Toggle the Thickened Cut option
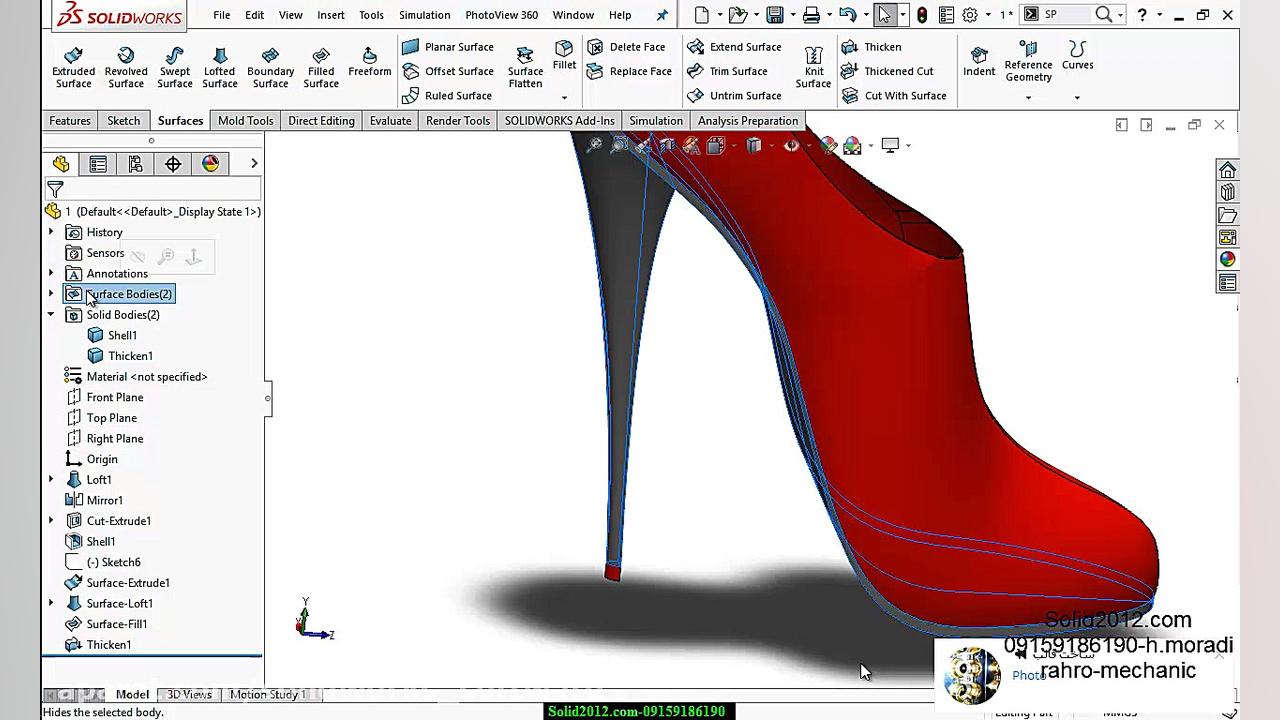 [x=897, y=71]
